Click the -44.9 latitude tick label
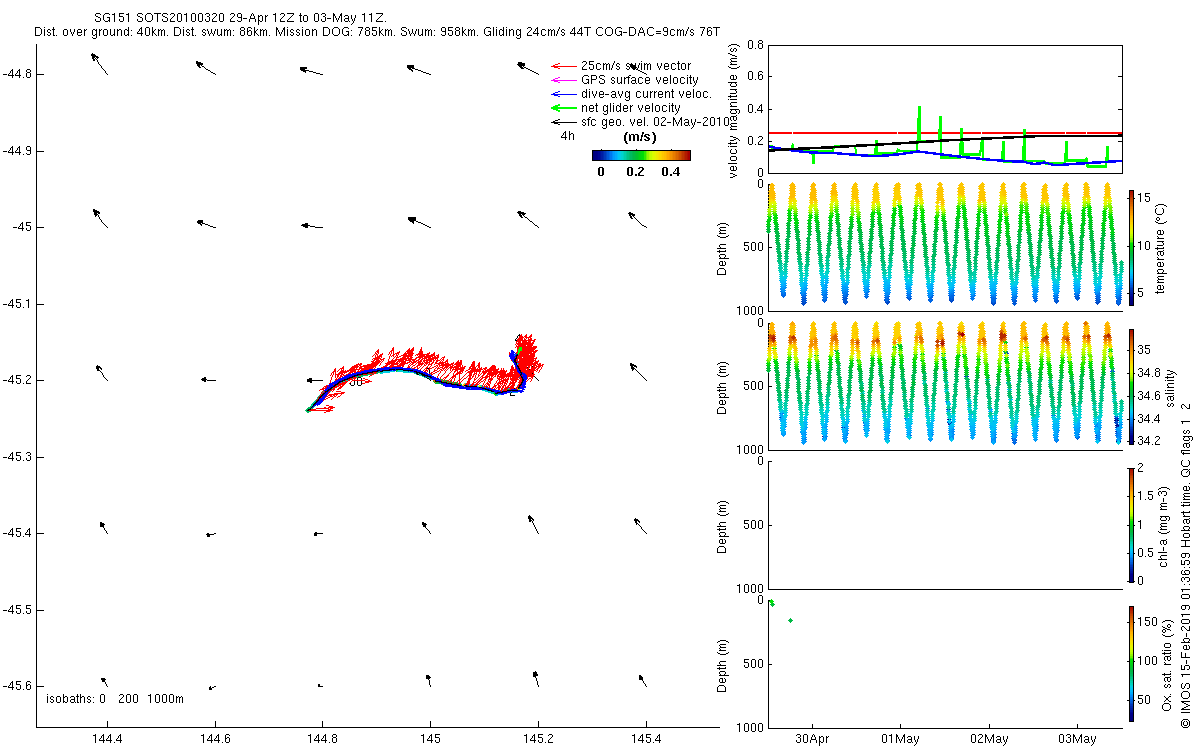The height and width of the screenshot is (750, 1200). [19, 151]
